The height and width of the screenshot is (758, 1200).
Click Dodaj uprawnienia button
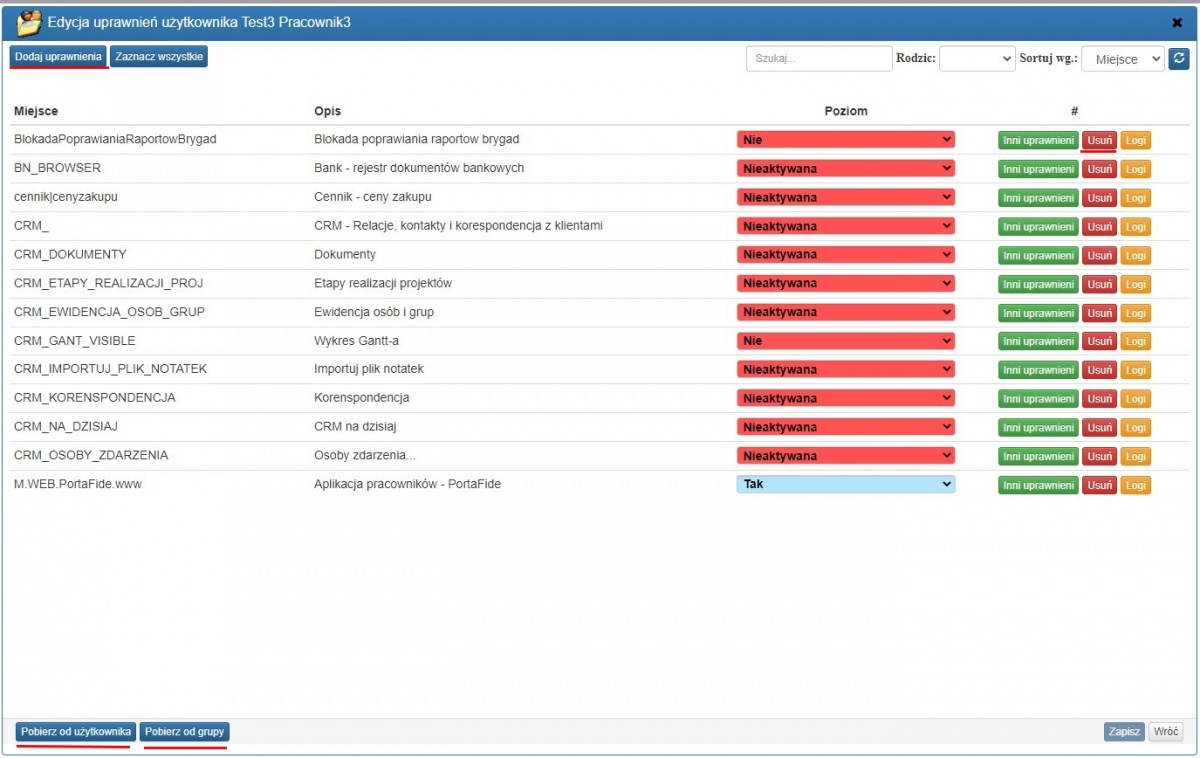pos(58,57)
